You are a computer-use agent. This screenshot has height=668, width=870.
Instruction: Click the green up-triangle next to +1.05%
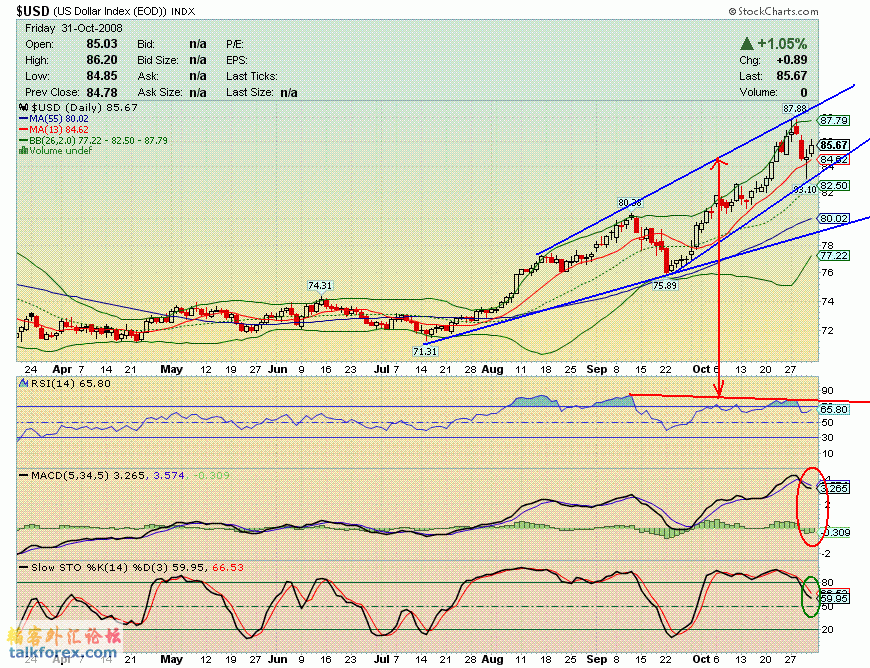pos(747,43)
